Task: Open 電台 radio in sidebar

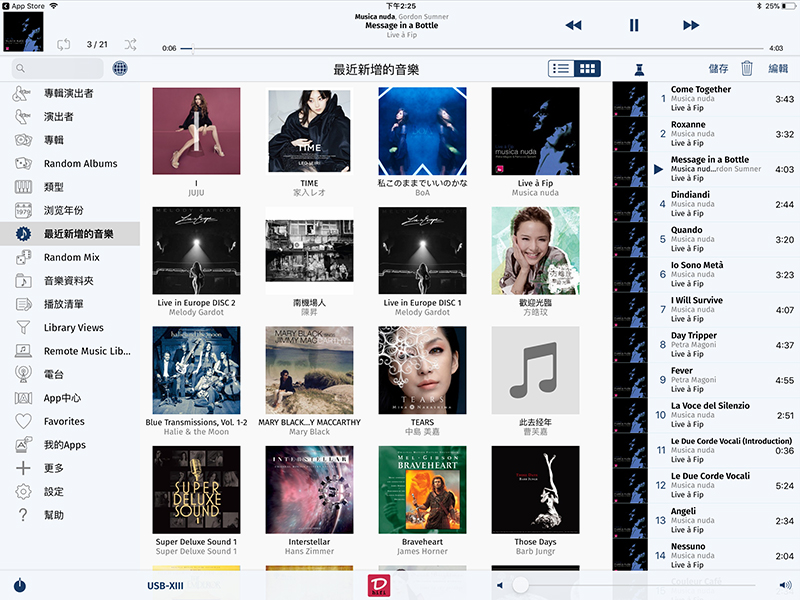Action: pyautogui.click(x=54, y=374)
